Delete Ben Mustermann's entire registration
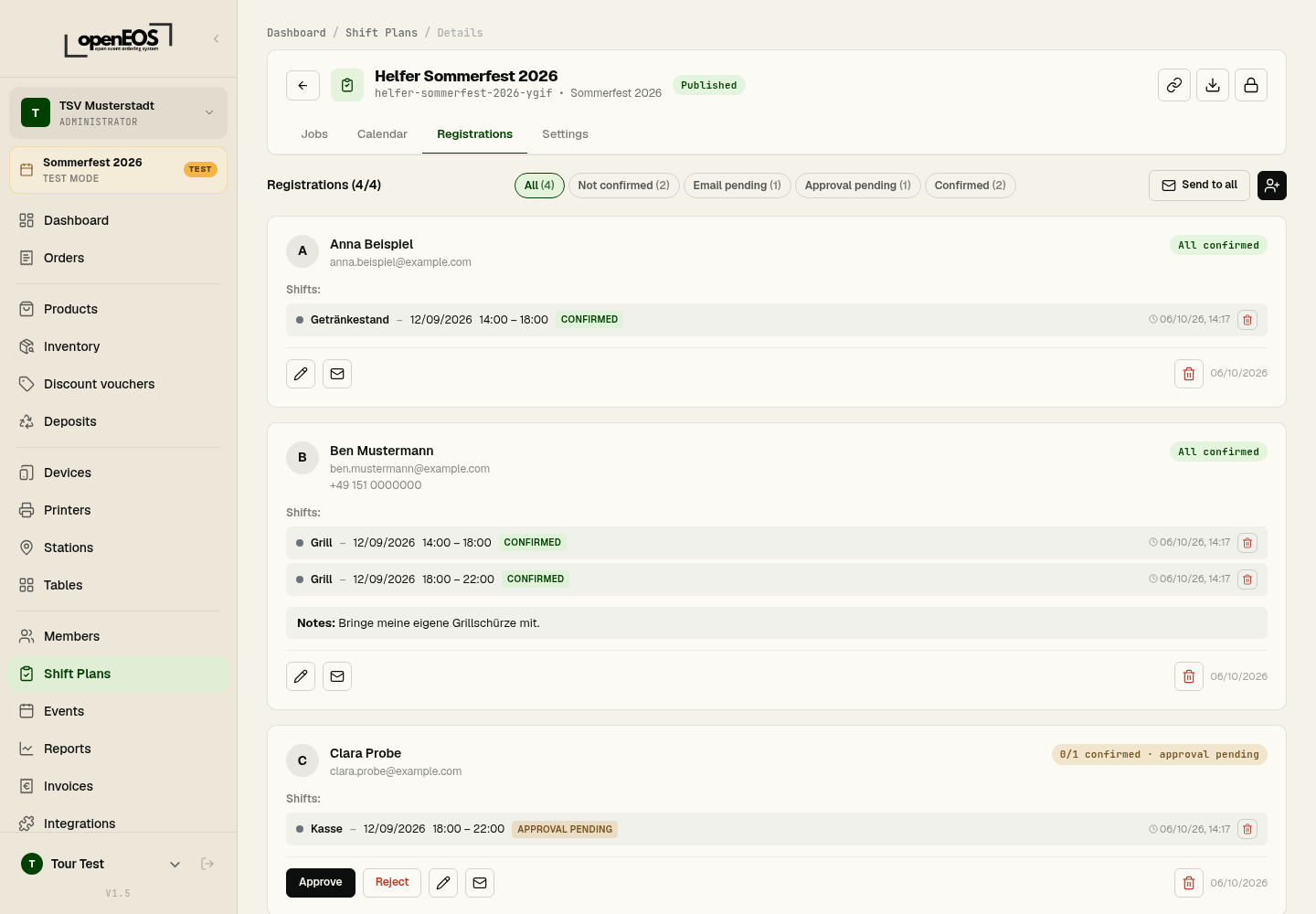 point(1189,676)
